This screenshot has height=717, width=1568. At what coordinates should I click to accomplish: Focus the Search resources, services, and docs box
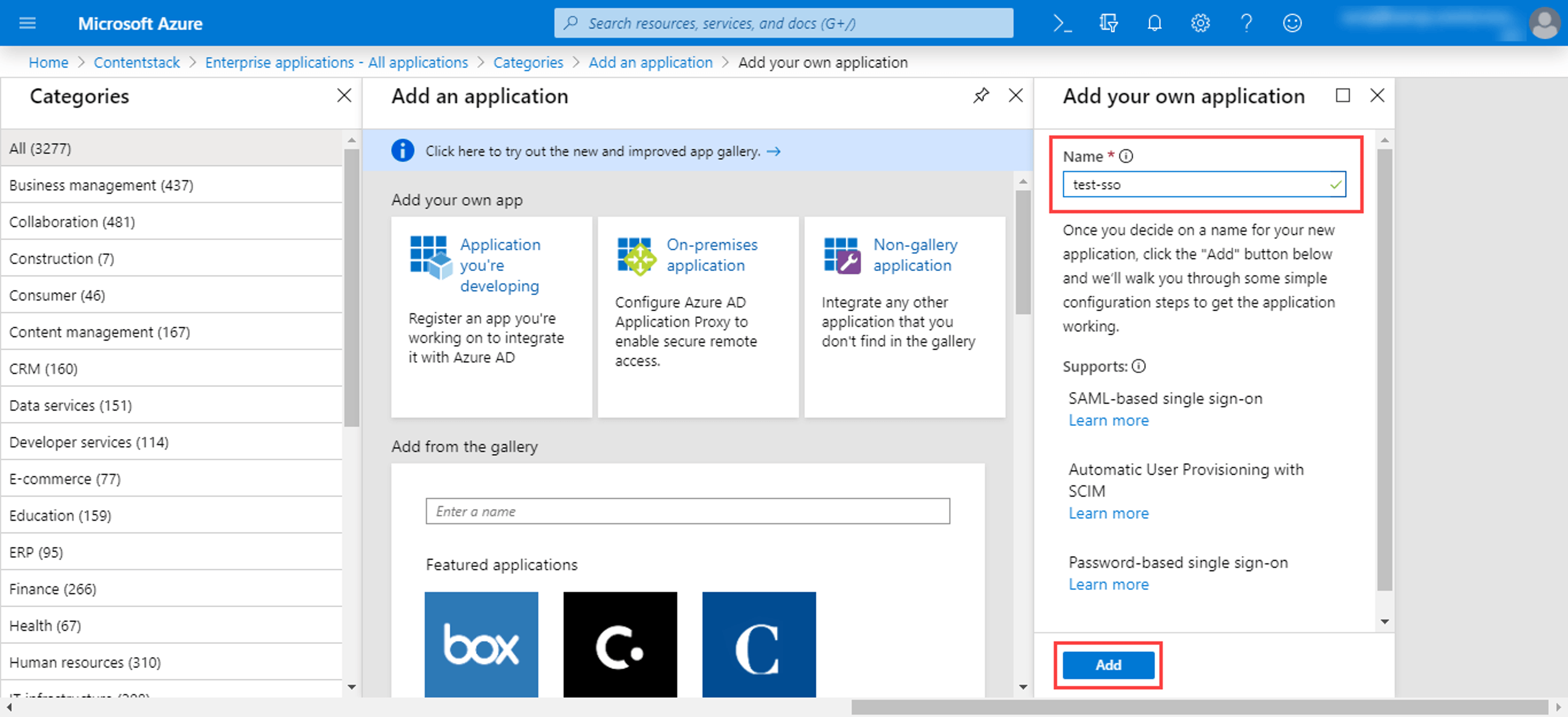coord(784,23)
